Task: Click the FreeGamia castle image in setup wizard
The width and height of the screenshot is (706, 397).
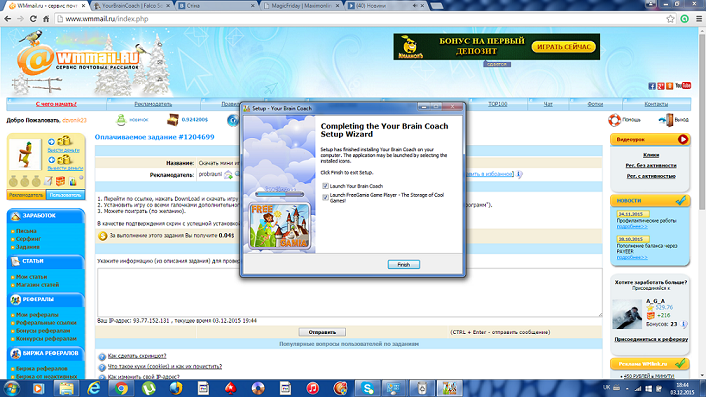Action: [x=280, y=226]
